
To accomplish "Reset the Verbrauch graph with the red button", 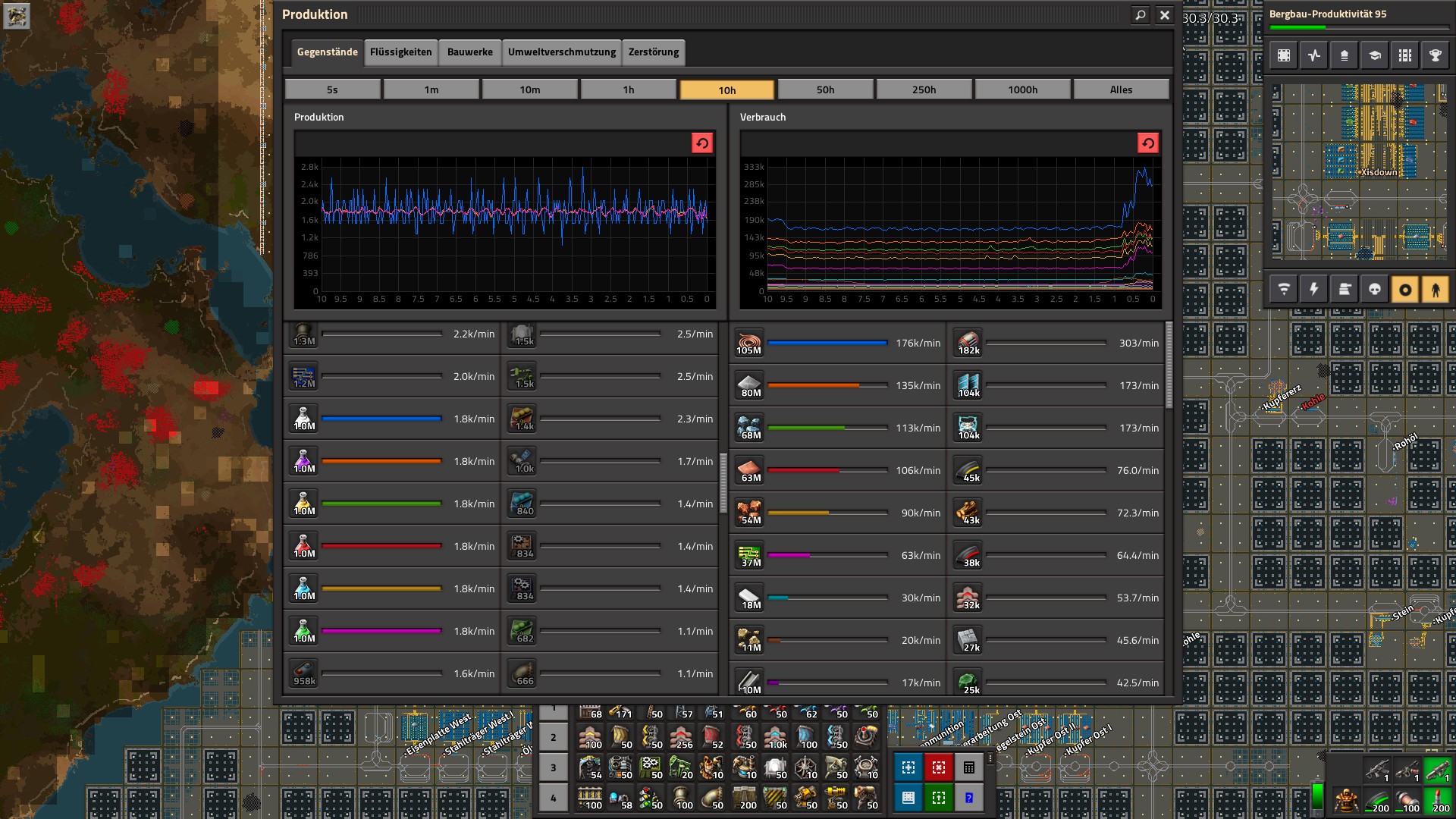I will (1148, 143).
